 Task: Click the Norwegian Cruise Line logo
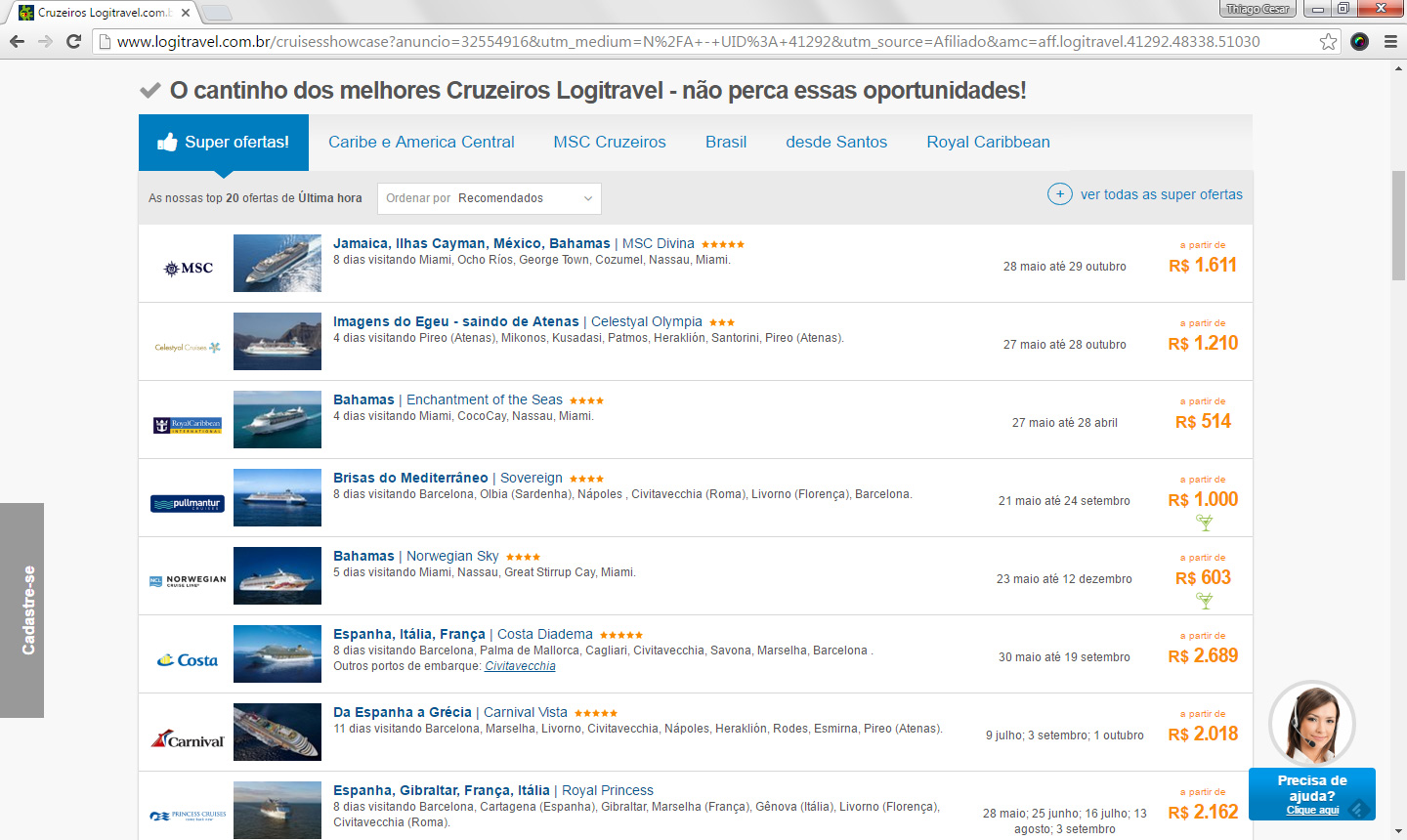click(x=188, y=580)
